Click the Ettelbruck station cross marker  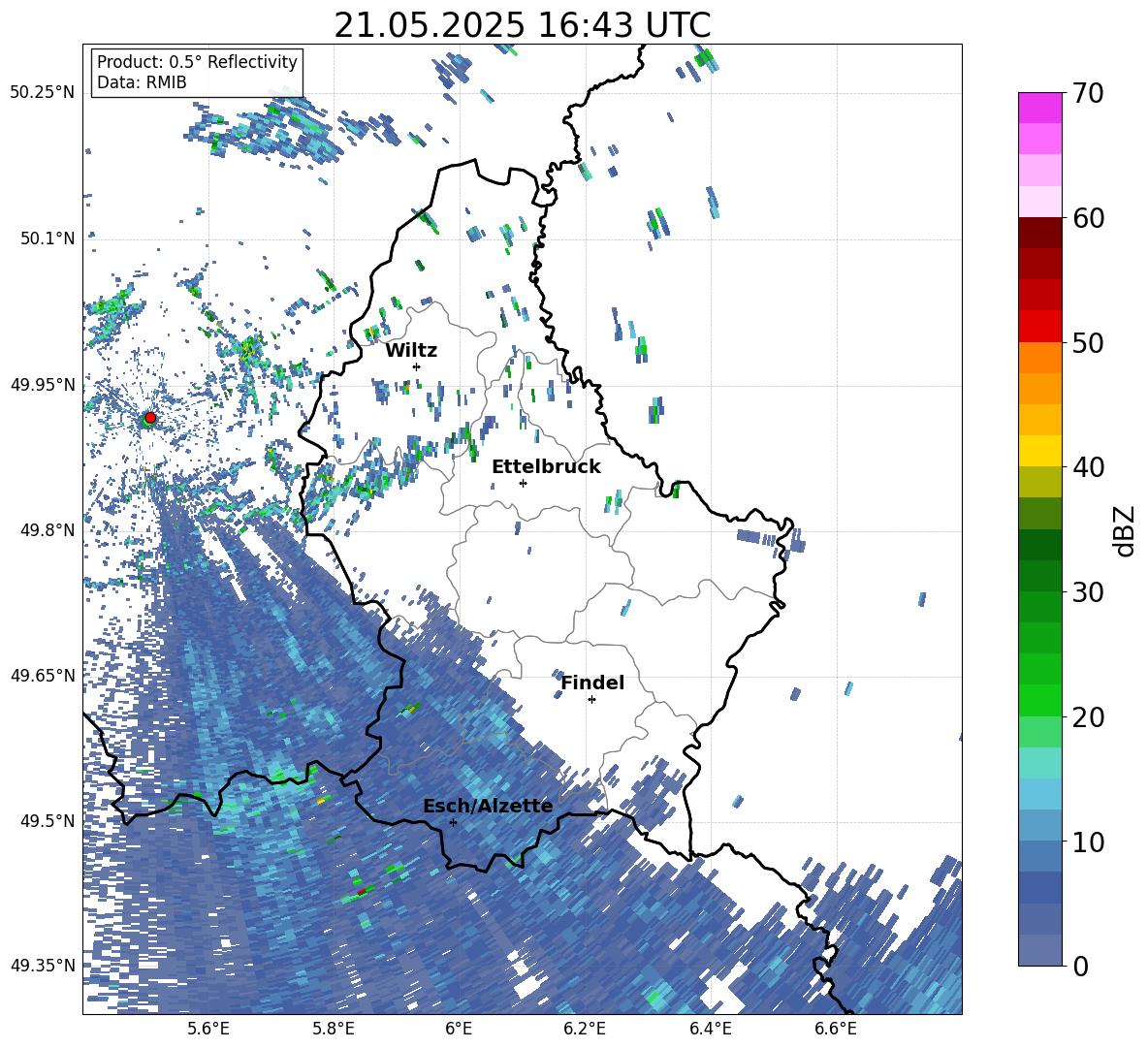point(523,483)
